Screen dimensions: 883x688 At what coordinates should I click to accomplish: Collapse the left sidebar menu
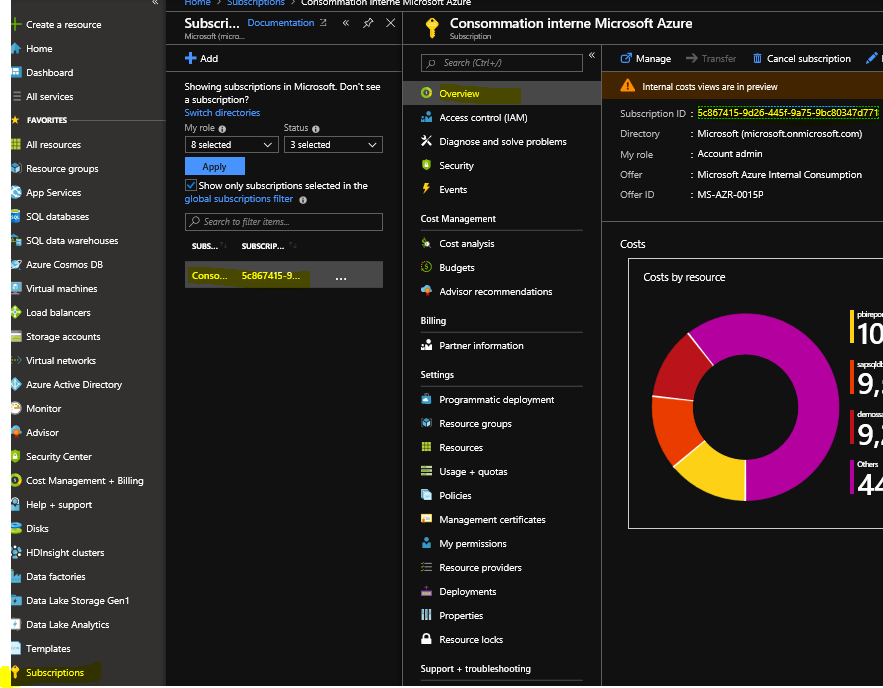coord(155,3)
